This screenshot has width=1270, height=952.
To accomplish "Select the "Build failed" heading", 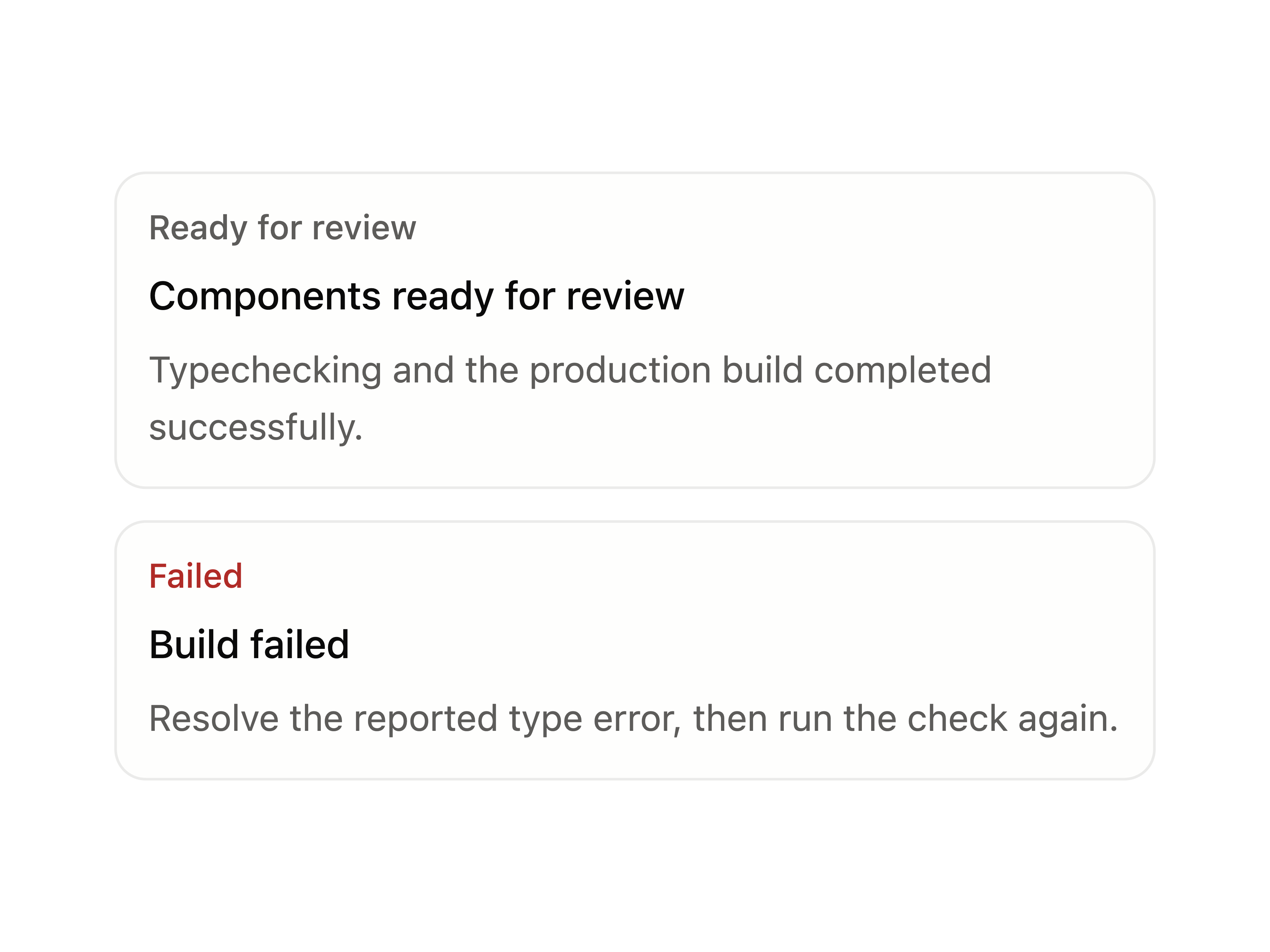I will pyautogui.click(x=249, y=645).
